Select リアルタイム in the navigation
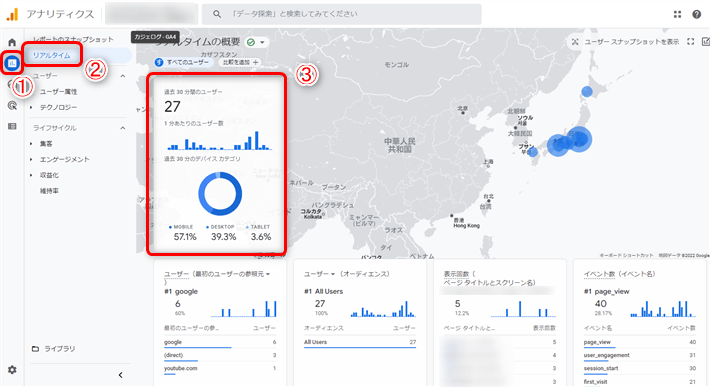The height and width of the screenshot is (387, 710). pos(52,55)
